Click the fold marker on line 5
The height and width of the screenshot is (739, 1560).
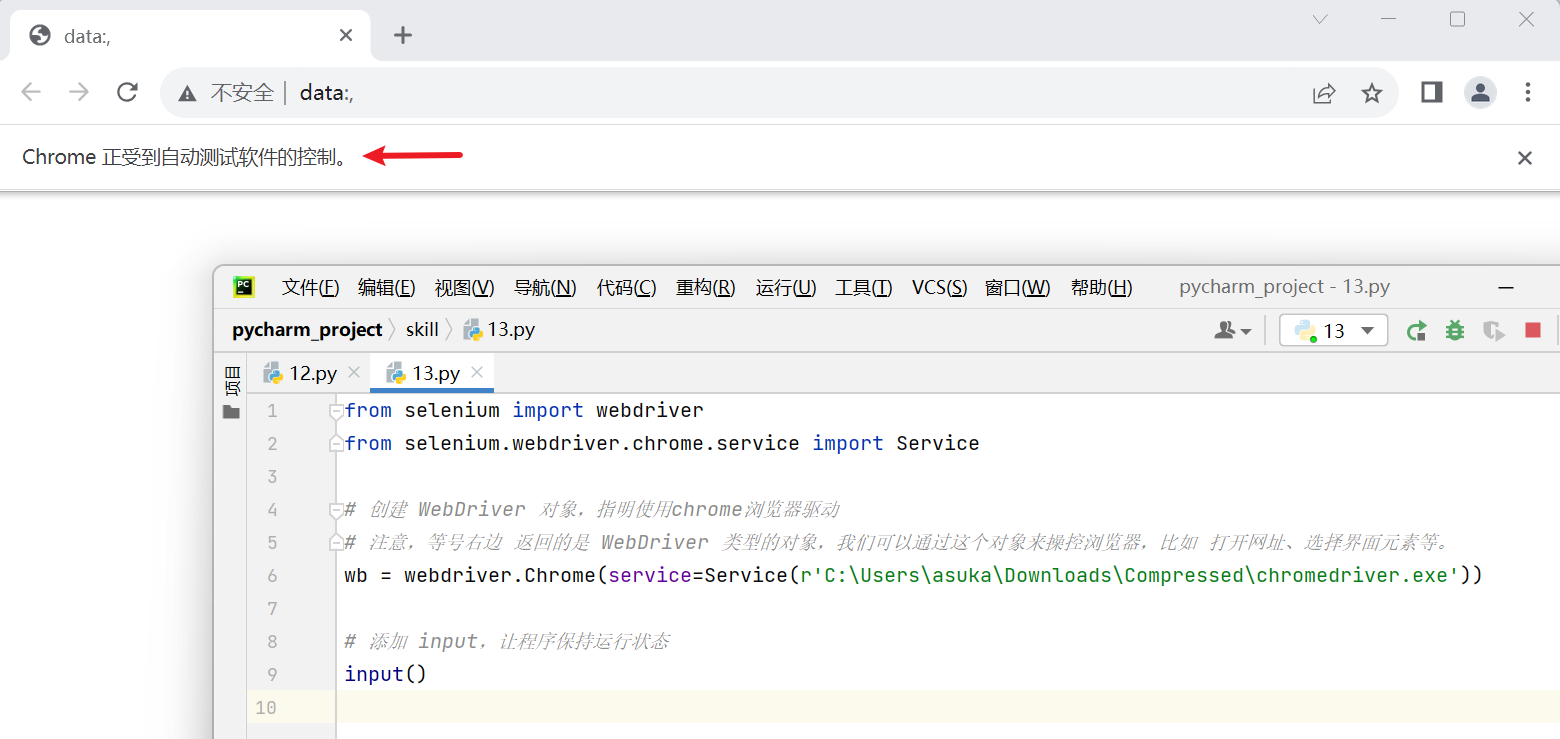coord(336,542)
